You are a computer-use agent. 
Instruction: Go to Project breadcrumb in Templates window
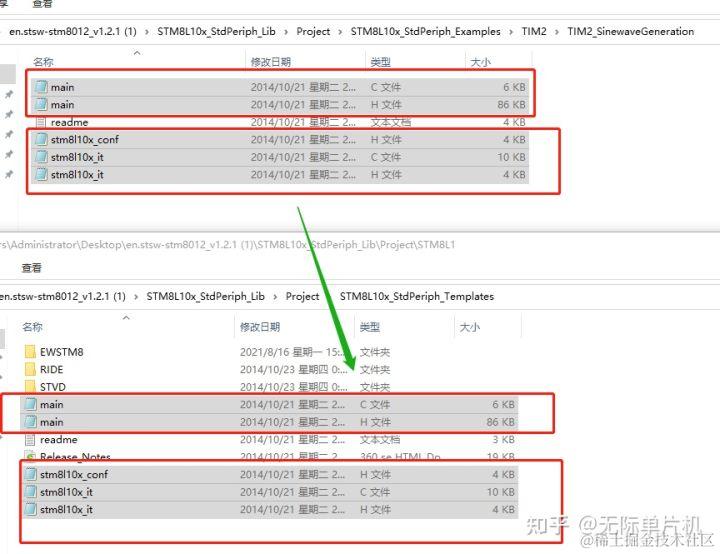click(x=302, y=296)
